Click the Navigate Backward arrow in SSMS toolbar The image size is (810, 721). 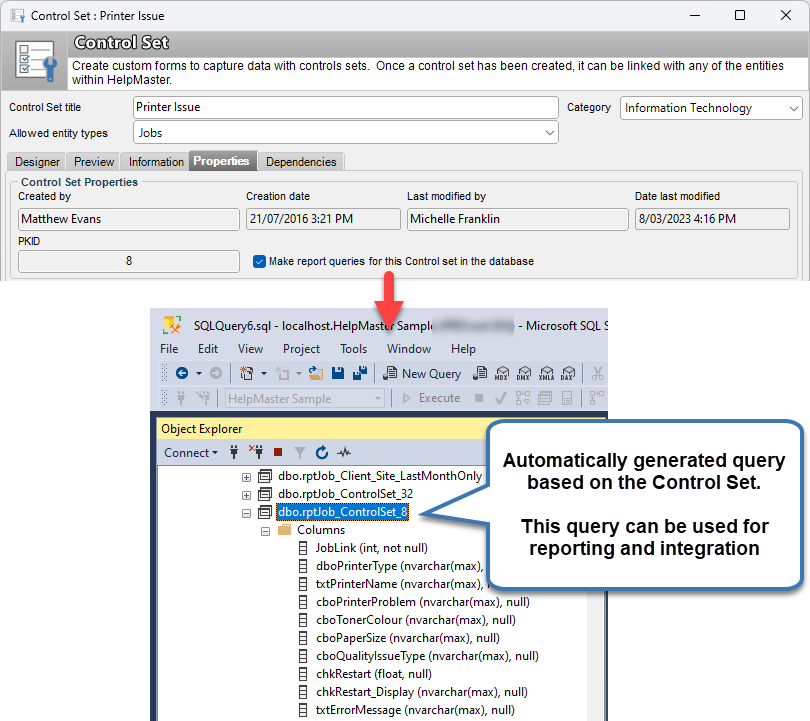(x=182, y=373)
